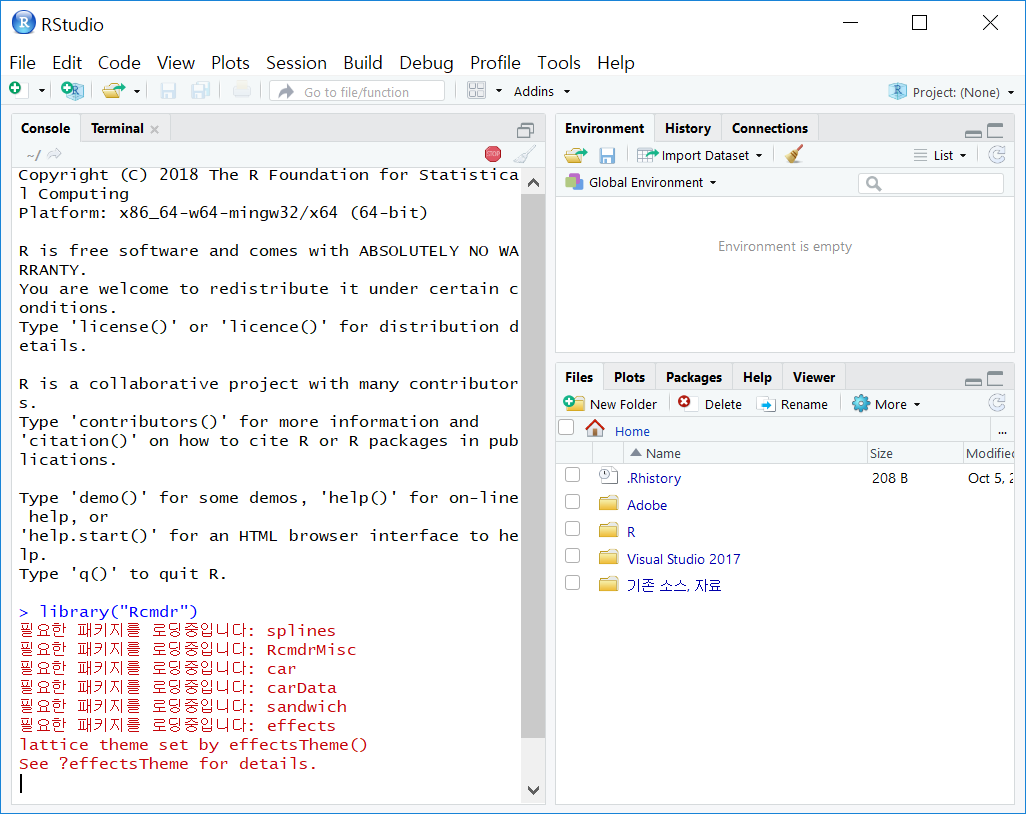Open the 기존 소스, 자료 folder link

tap(674, 586)
